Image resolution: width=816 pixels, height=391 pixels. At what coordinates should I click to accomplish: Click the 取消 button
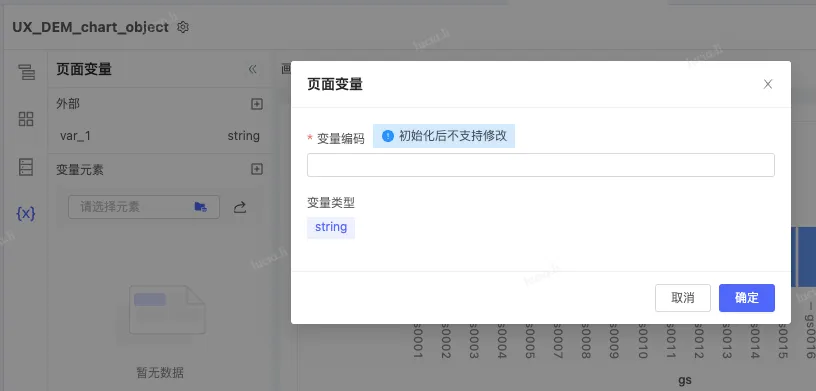pos(683,298)
